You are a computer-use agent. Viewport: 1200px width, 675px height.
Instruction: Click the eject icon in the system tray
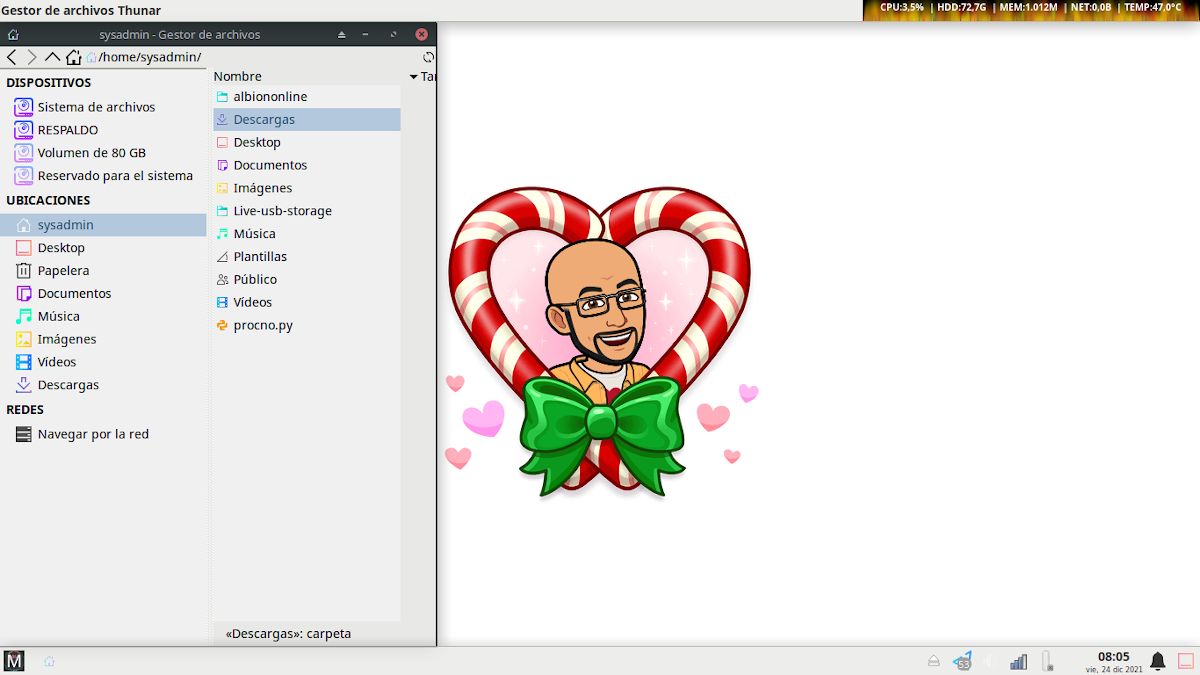(x=934, y=661)
